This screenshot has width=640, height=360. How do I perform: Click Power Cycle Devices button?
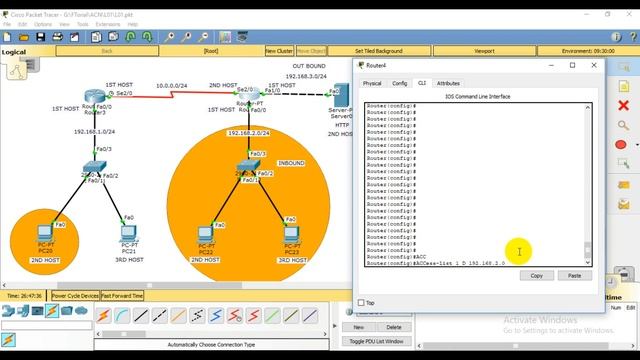(x=75, y=296)
